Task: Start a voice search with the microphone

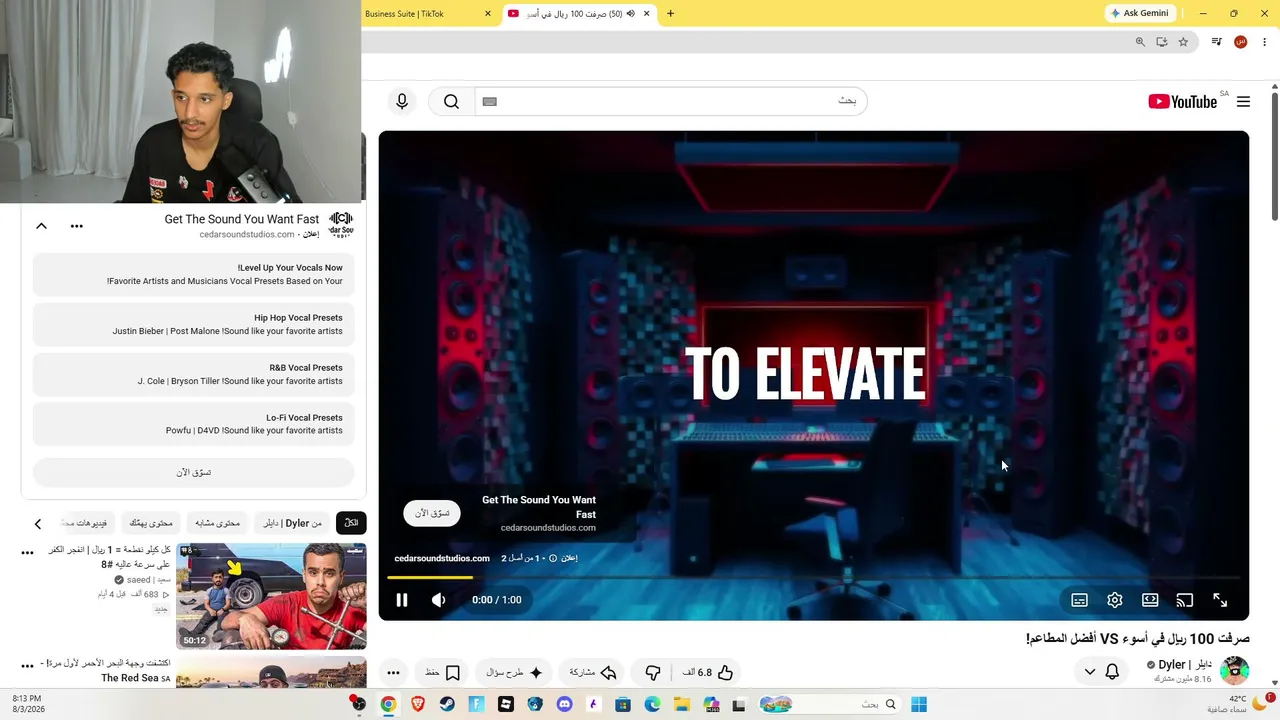Action: 402,101
